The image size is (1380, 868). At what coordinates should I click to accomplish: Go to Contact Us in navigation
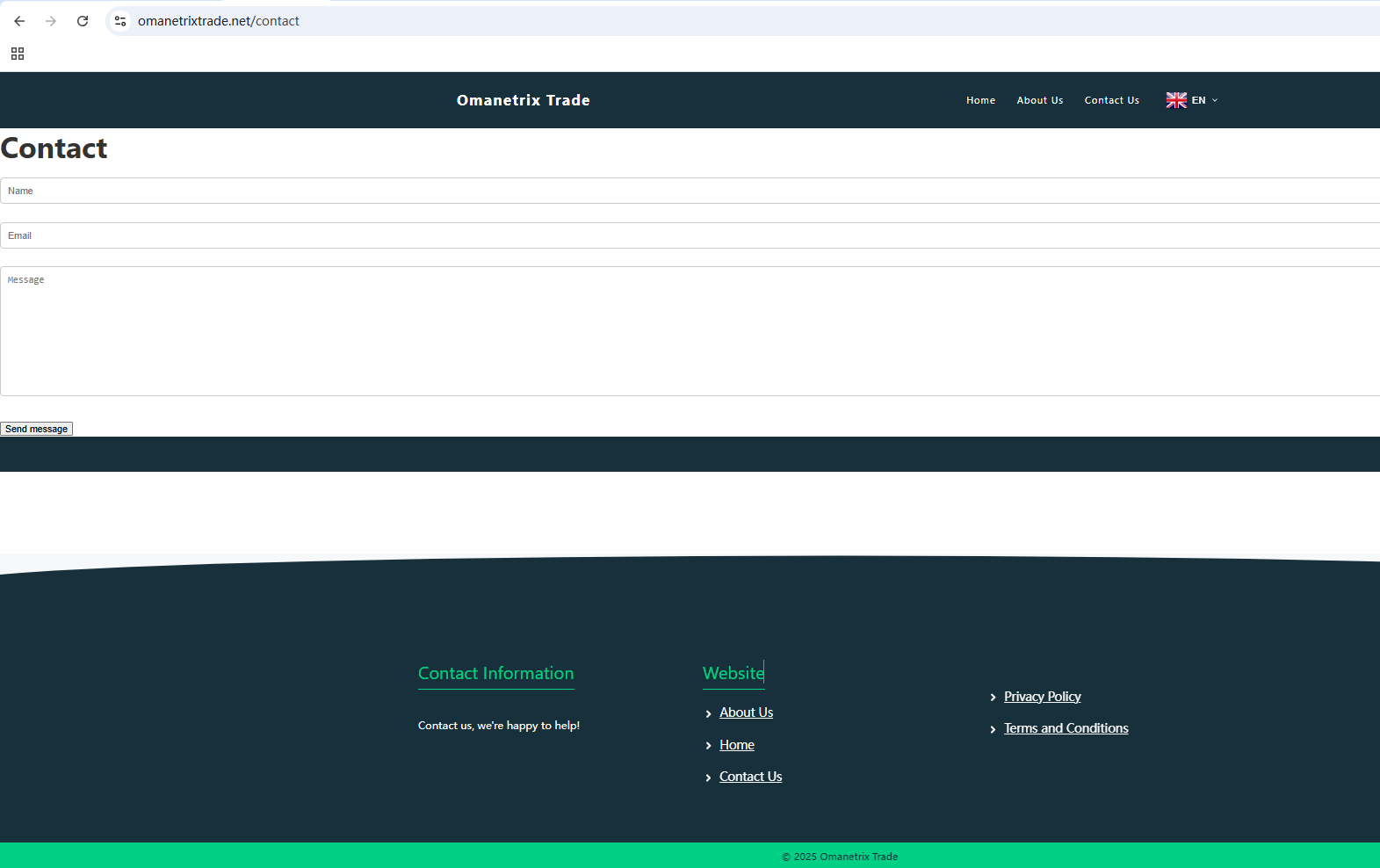(x=1111, y=100)
